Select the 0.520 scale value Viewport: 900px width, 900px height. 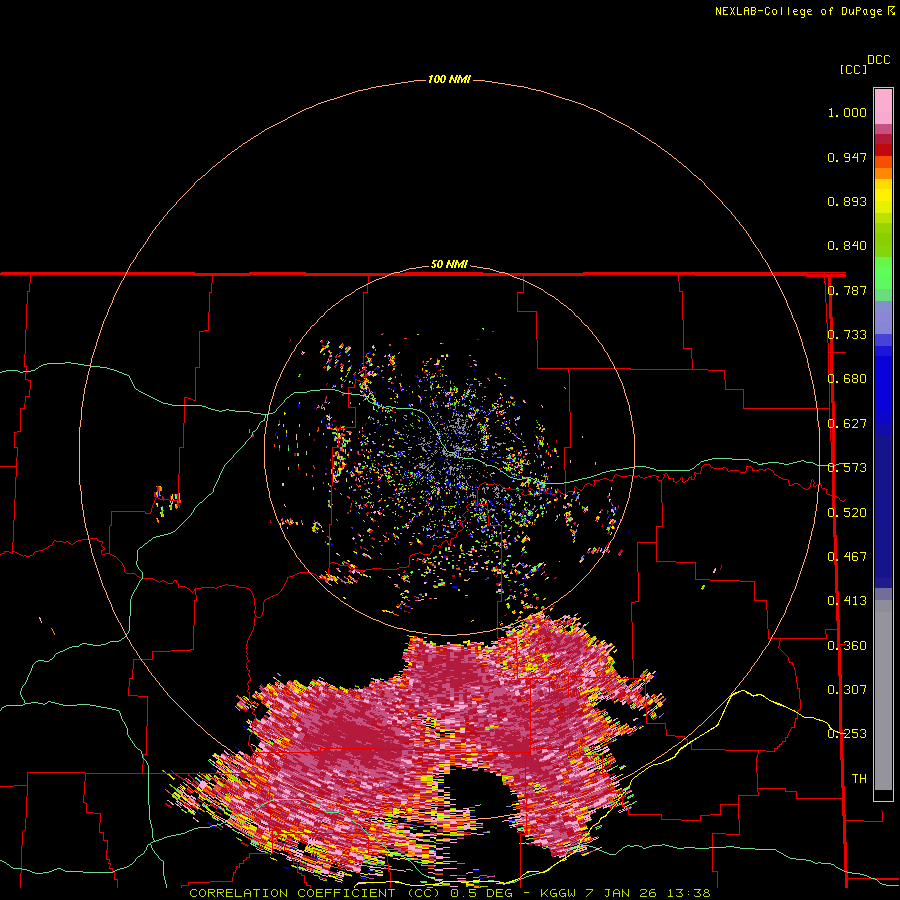pos(847,513)
